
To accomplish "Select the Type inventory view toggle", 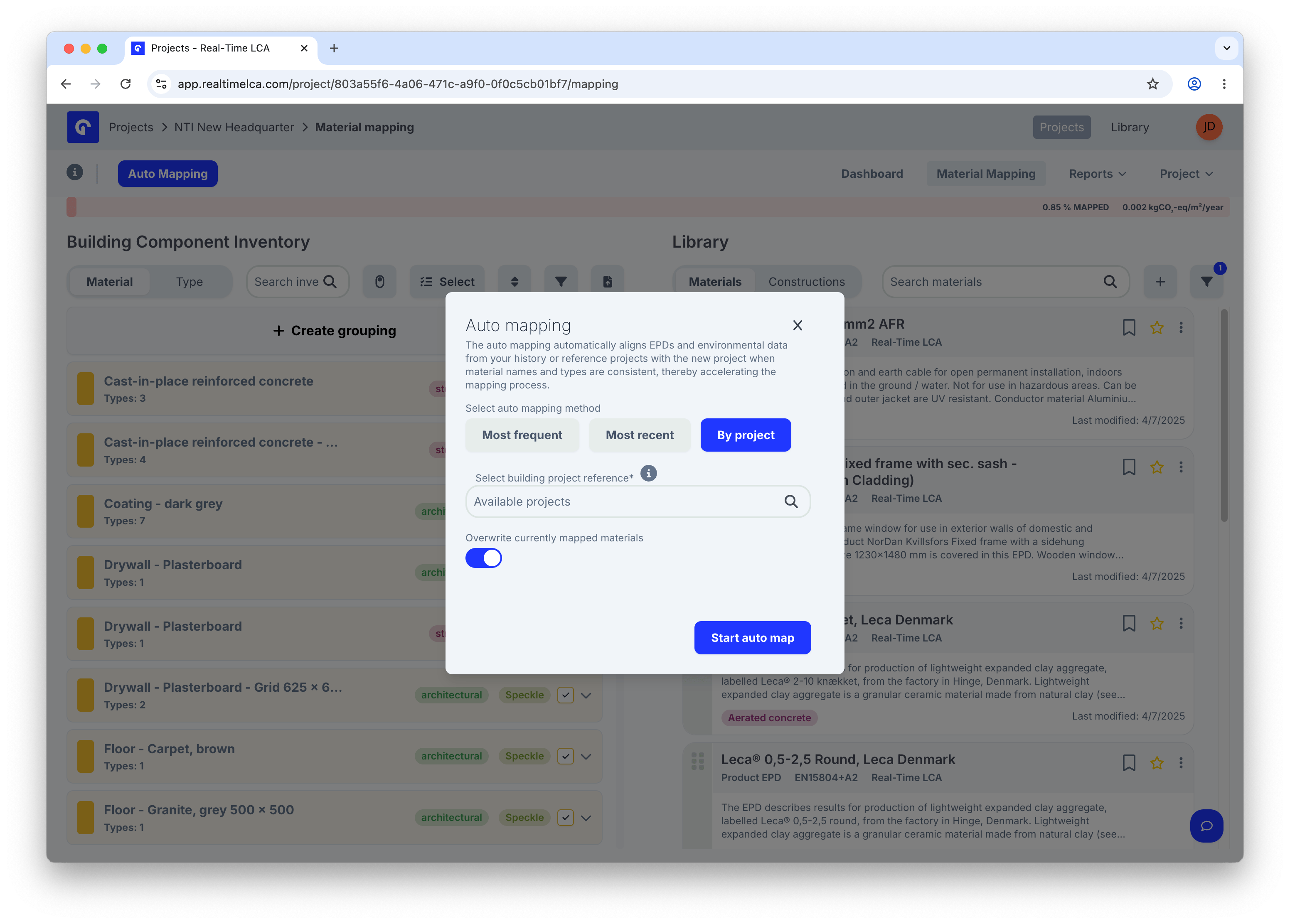I will click(190, 281).
